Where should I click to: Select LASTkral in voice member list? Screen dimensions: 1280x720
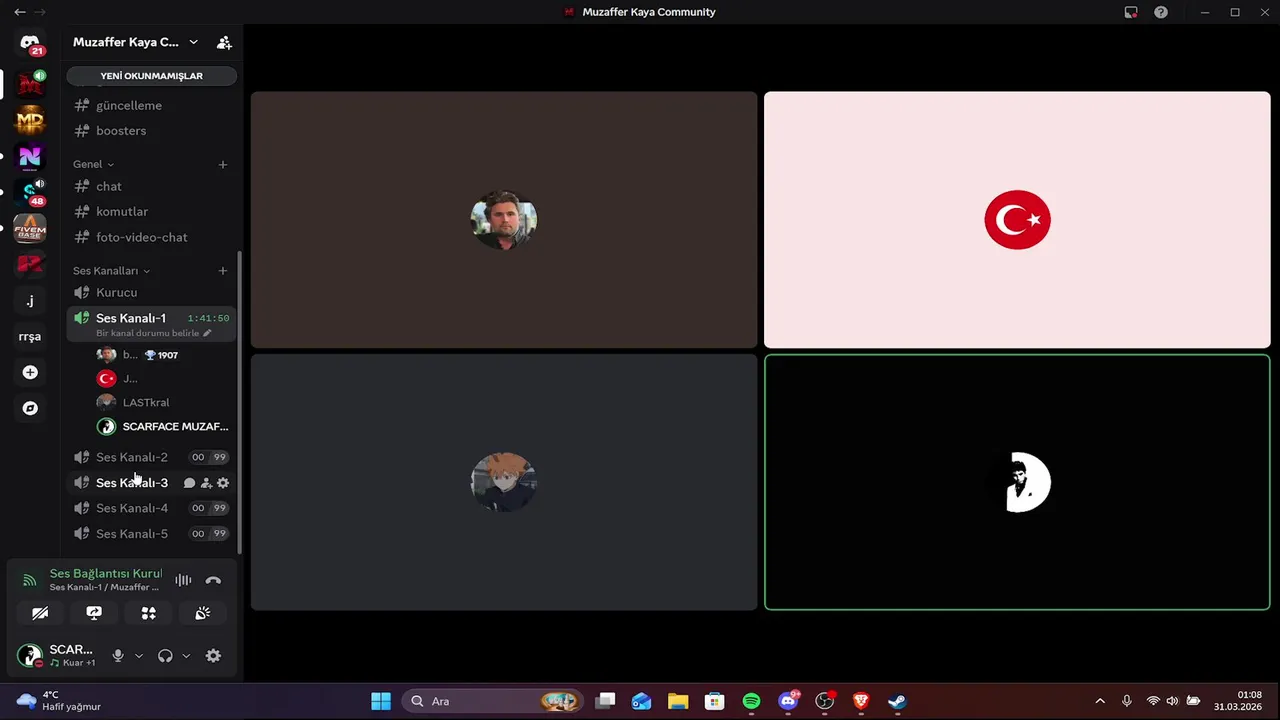(x=163, y=402)
